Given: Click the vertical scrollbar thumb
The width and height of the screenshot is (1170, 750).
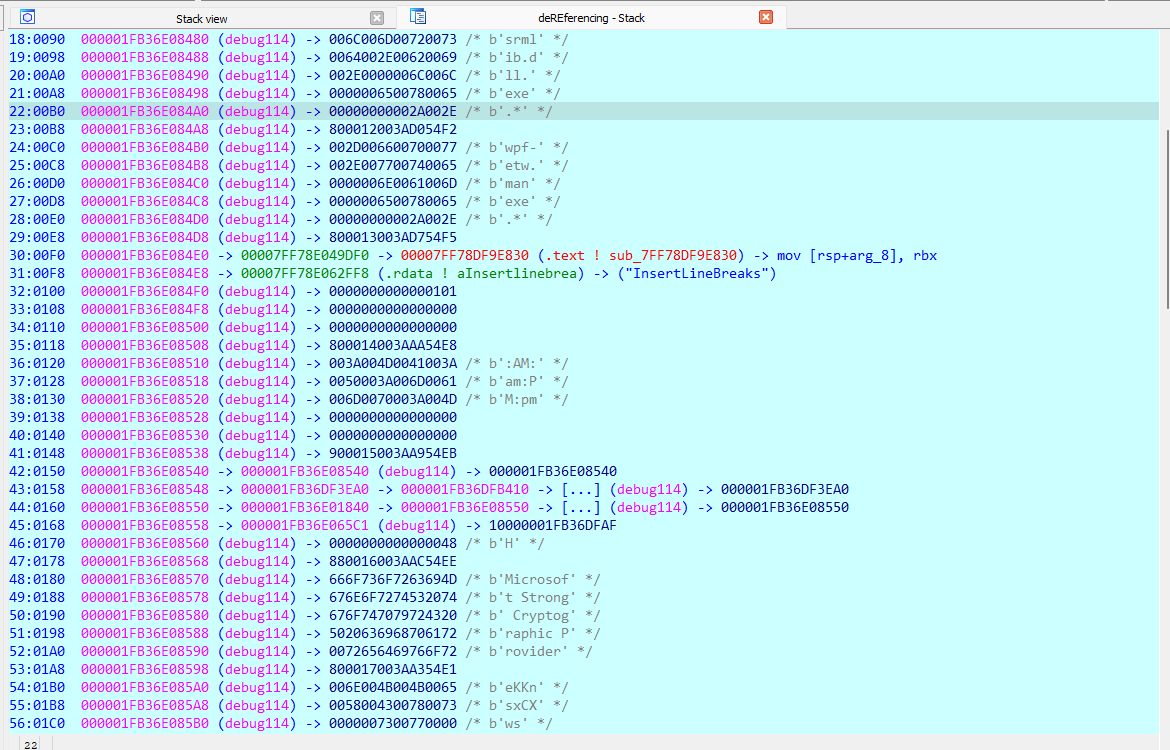Looking at the screenshot, I should coord(1166,218).
